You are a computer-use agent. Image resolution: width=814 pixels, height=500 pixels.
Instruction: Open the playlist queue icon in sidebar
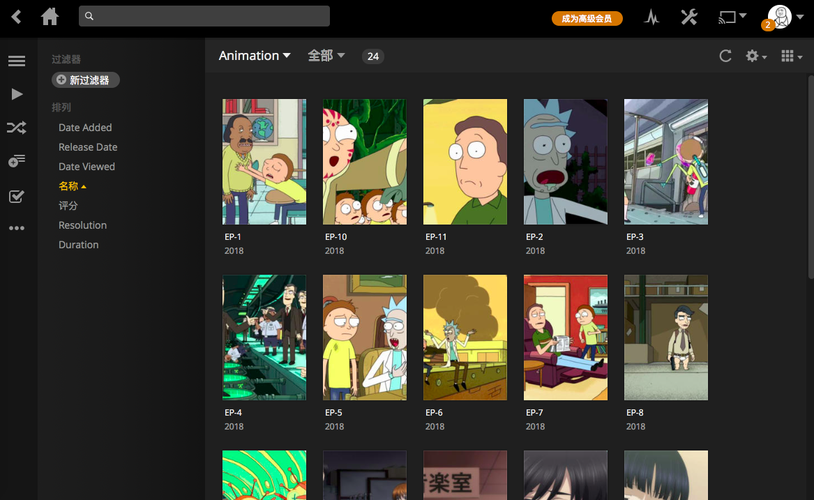tap(16, 161)
